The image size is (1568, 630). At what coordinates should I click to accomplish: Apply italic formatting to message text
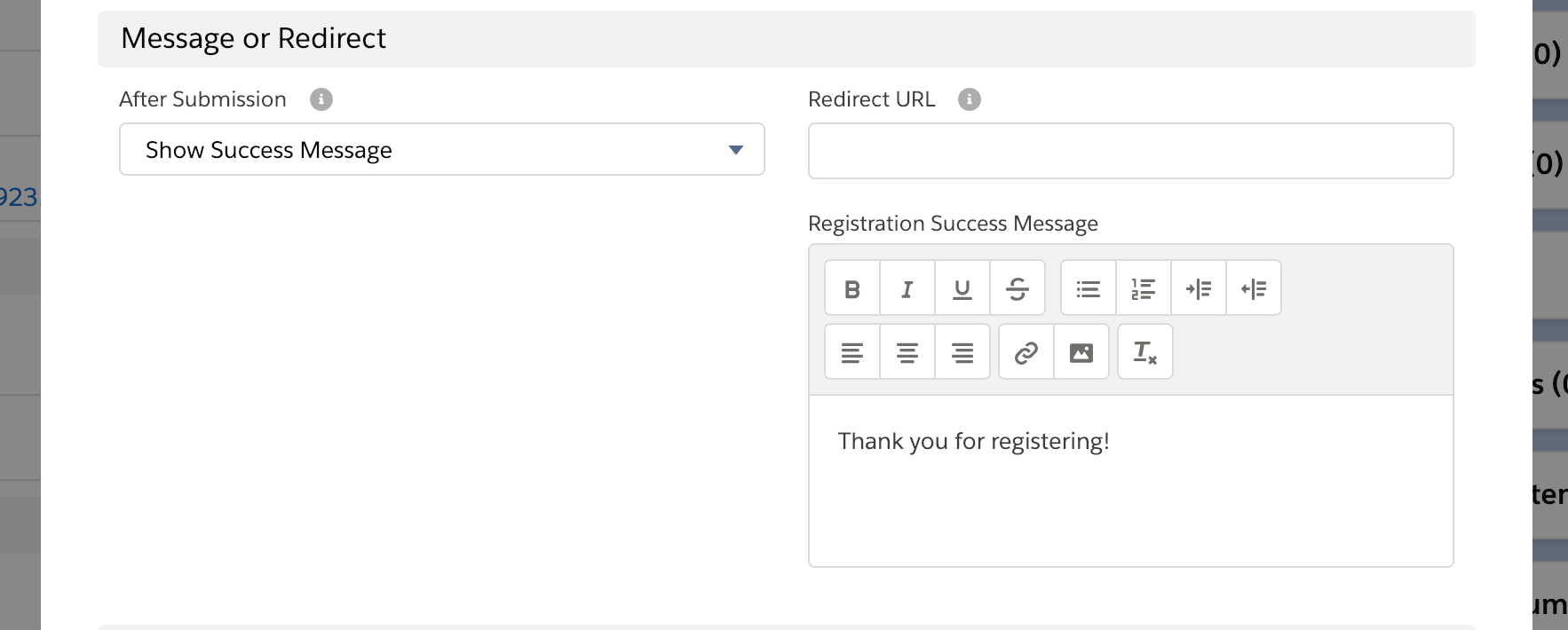click(907, 288)
